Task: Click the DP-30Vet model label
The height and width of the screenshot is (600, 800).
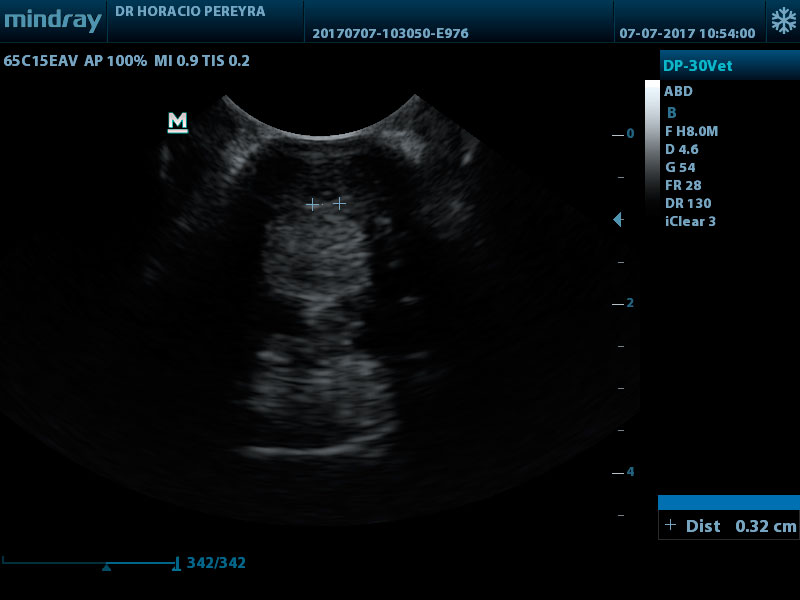Action: tap(697, 66)
